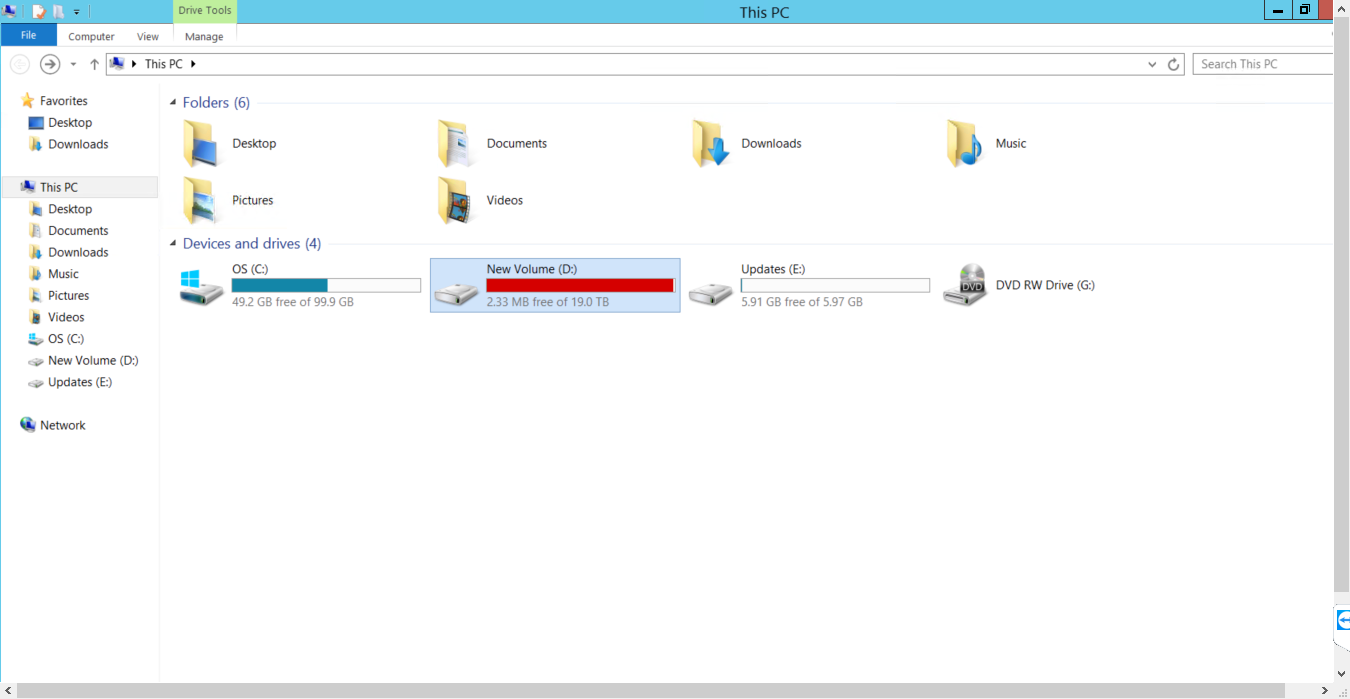1350x699 pixels.
Task: Click This PC in the address bar
Action: [x=164, y=64]
